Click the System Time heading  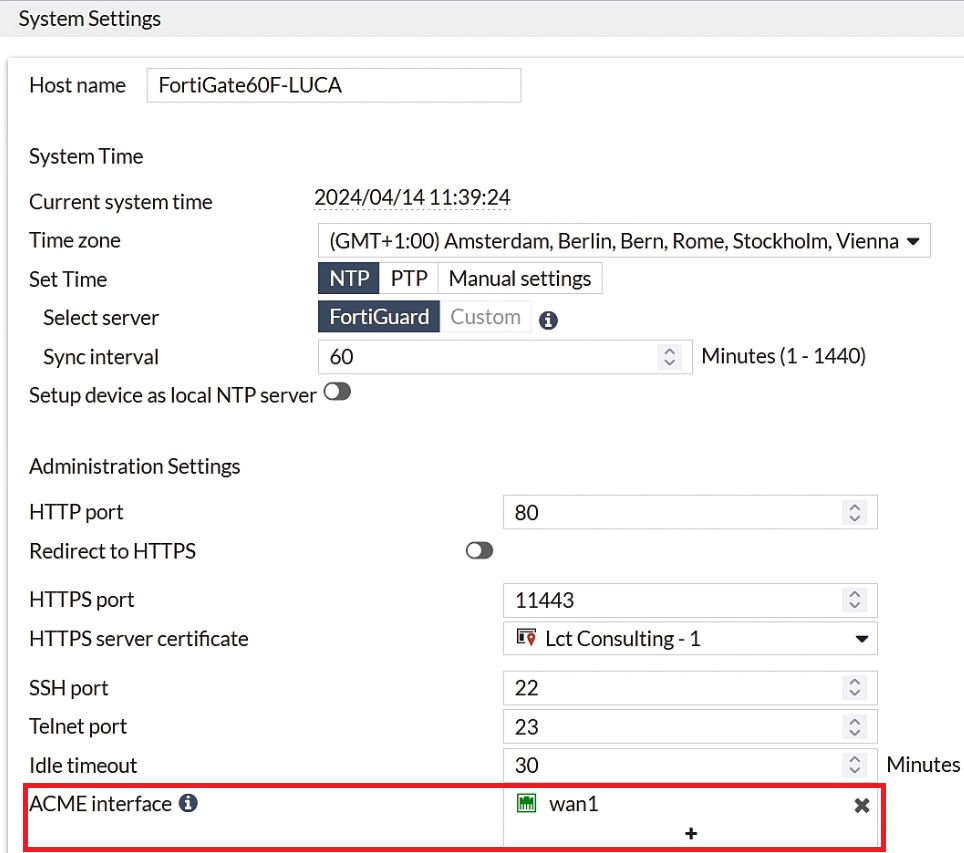[x=86, y=156]
